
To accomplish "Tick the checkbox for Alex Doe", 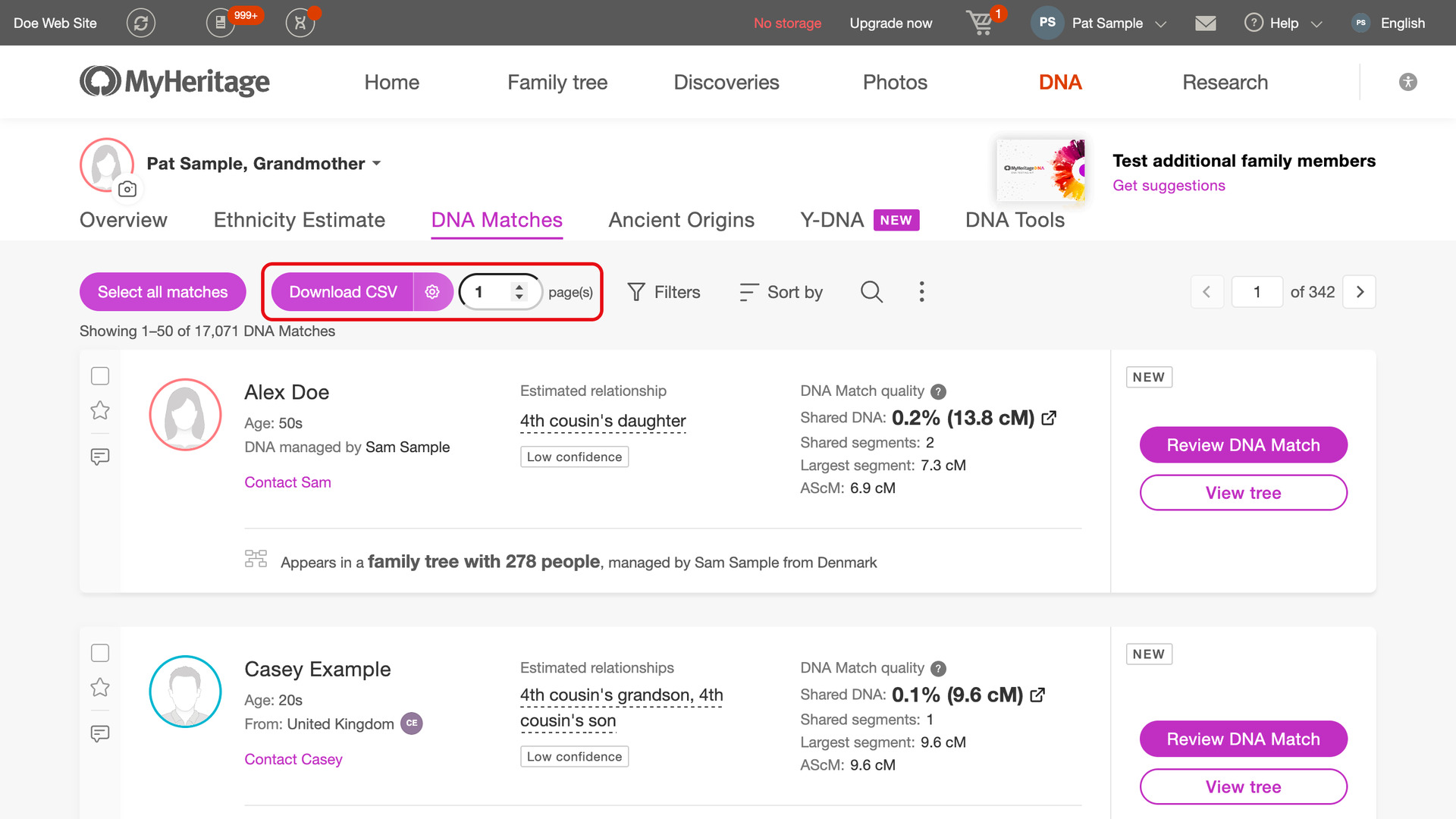I will pos(100,376).
